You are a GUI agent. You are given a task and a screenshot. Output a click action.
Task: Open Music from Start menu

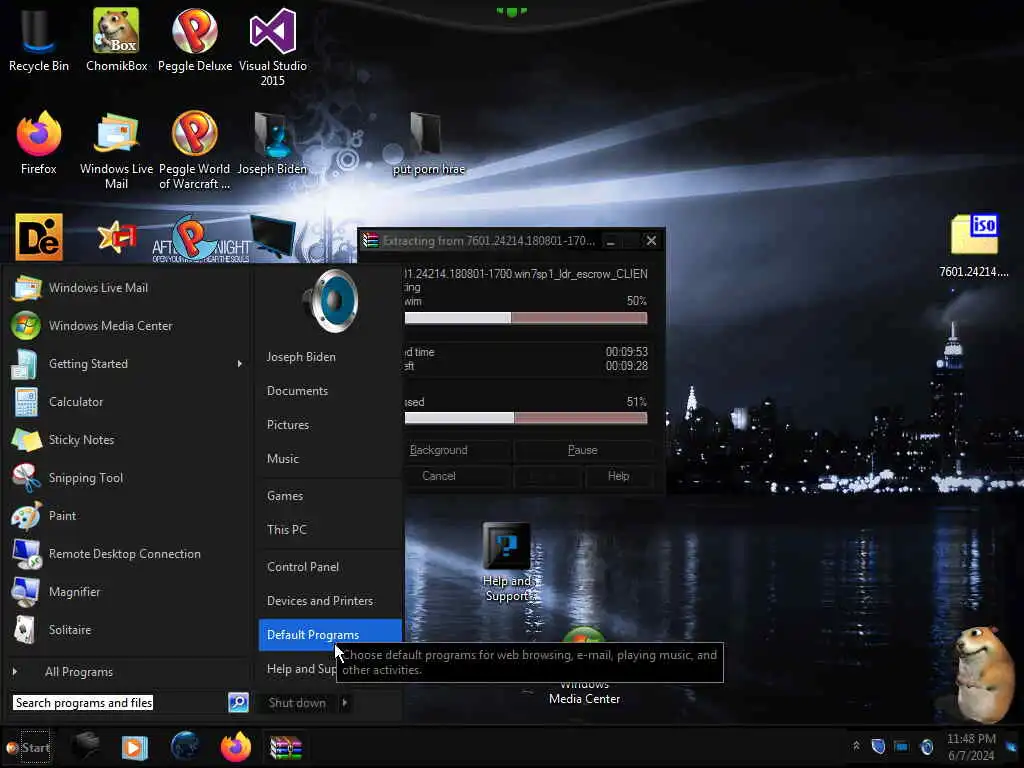click(330, 459)
